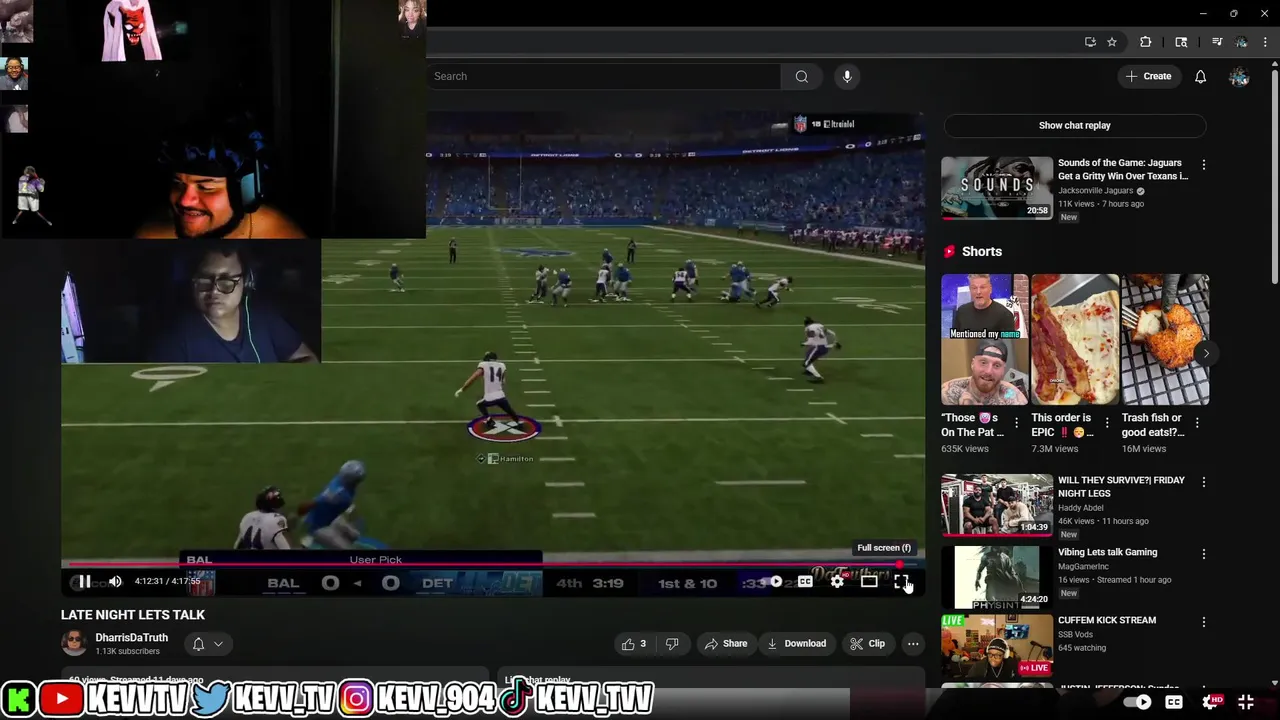Click the search magnifier button

click(802, 76)
